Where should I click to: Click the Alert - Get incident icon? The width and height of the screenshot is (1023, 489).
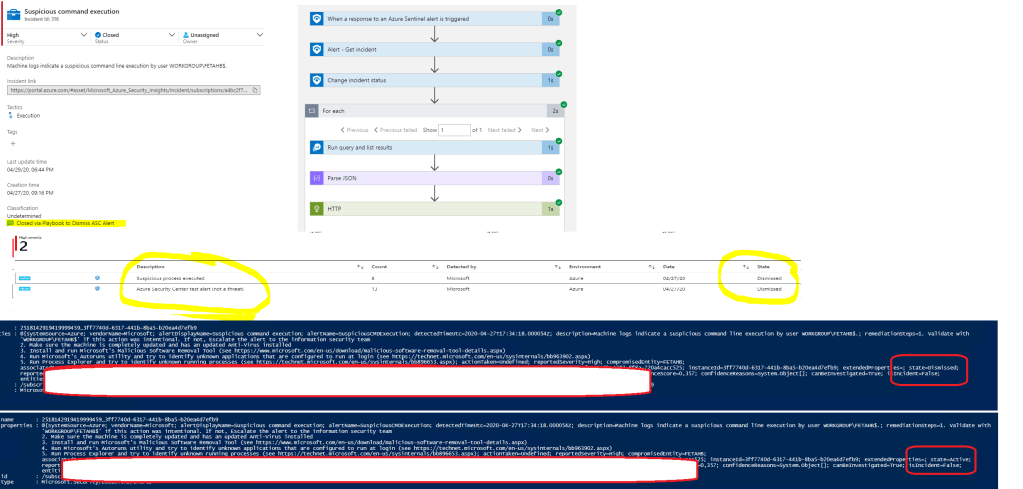315,49
